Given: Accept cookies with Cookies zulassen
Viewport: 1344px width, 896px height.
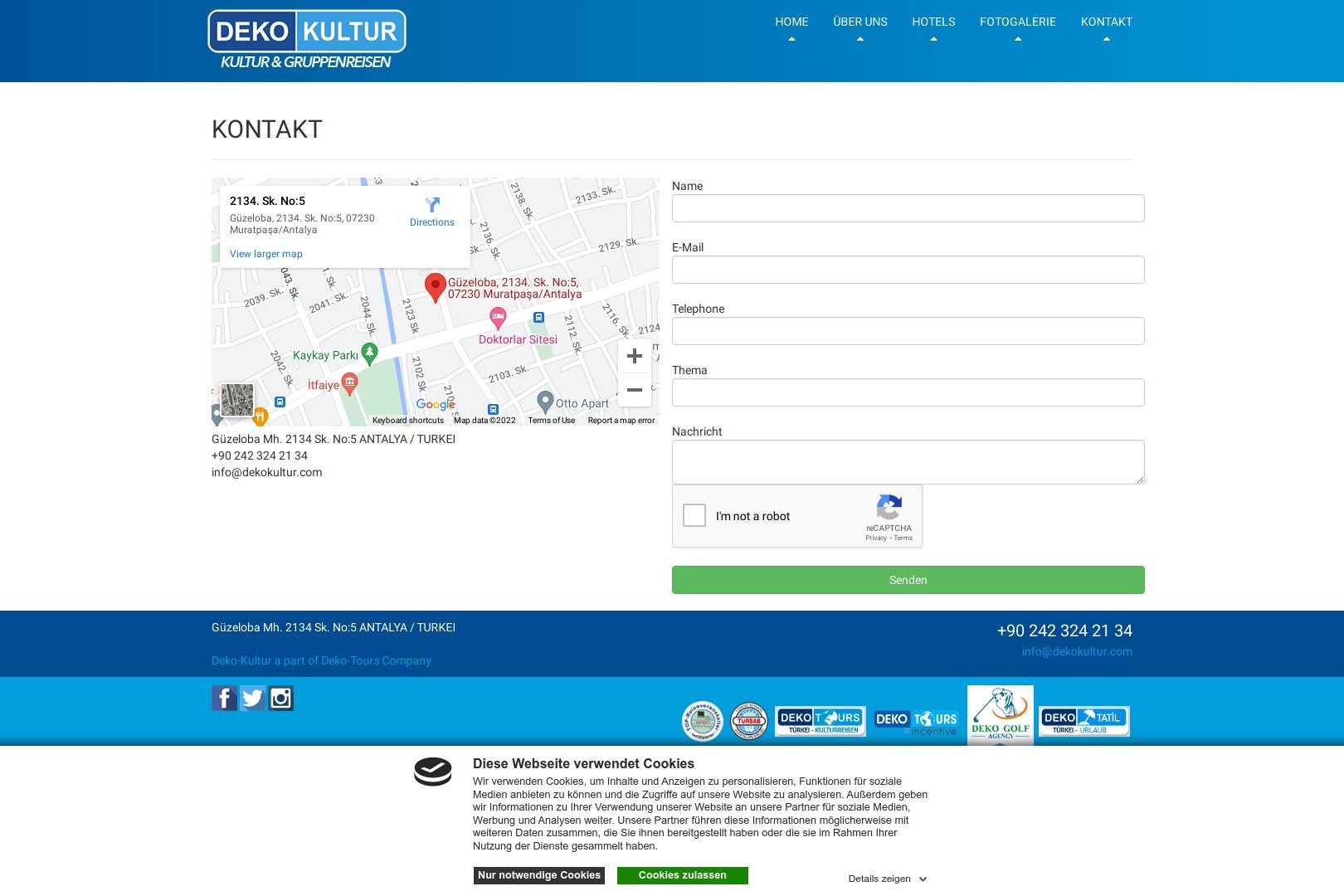Looking at the screenshot, I should click(682, 875).
